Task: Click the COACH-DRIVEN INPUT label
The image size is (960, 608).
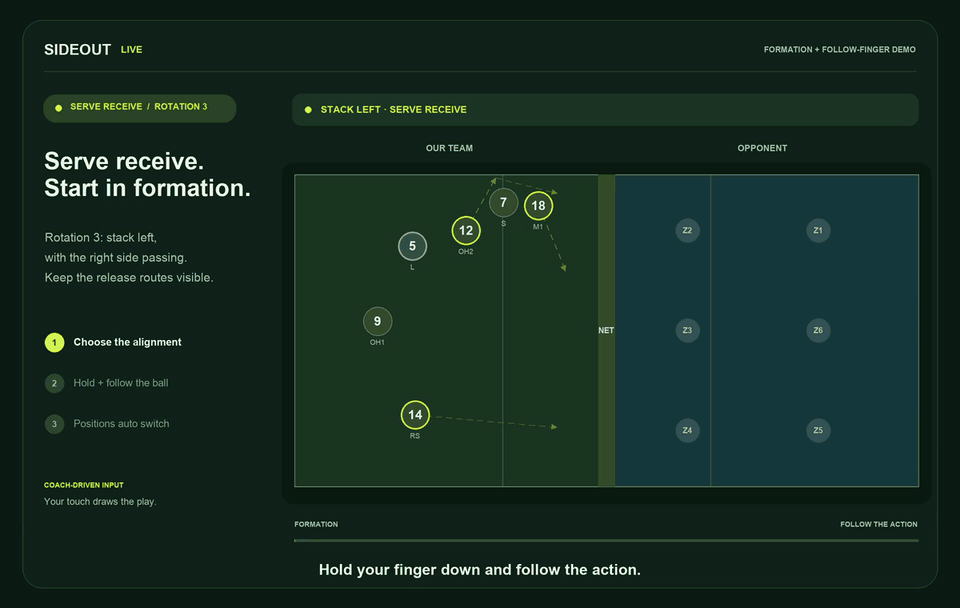Action: [x=84, y=485]
